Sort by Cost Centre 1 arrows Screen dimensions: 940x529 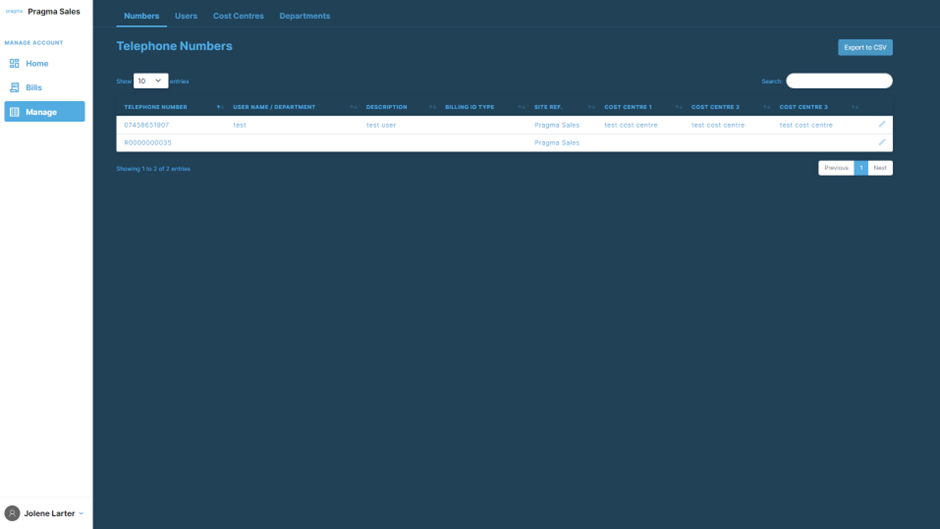[679, 107]
